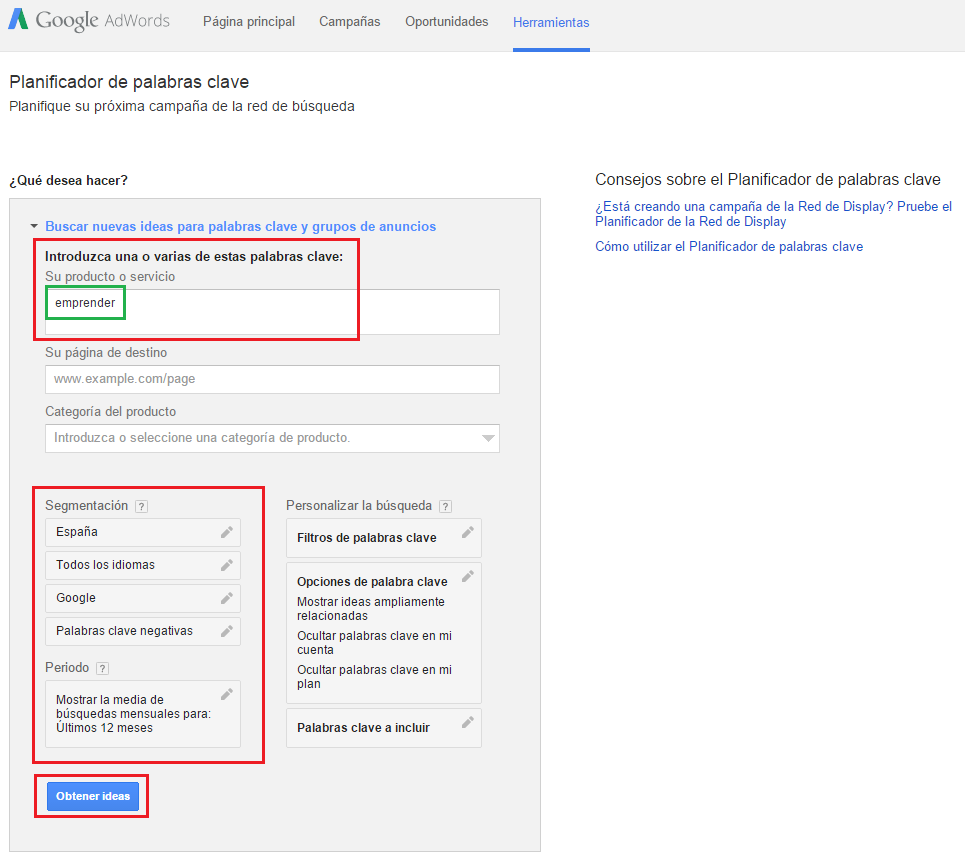The height and width of the screenshot is (868, 965).
Task: Edit Todos los idiomas pencil icon
Action: pos(226,565)
